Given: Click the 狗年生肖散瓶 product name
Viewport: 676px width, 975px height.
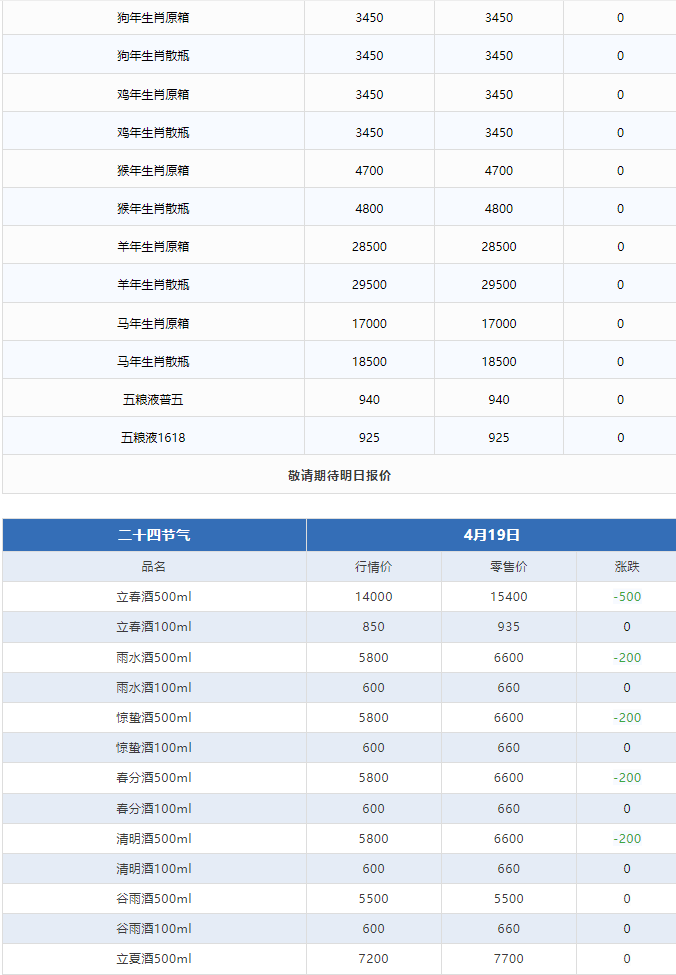Looking at the screenshot, I should coord(153,56).
